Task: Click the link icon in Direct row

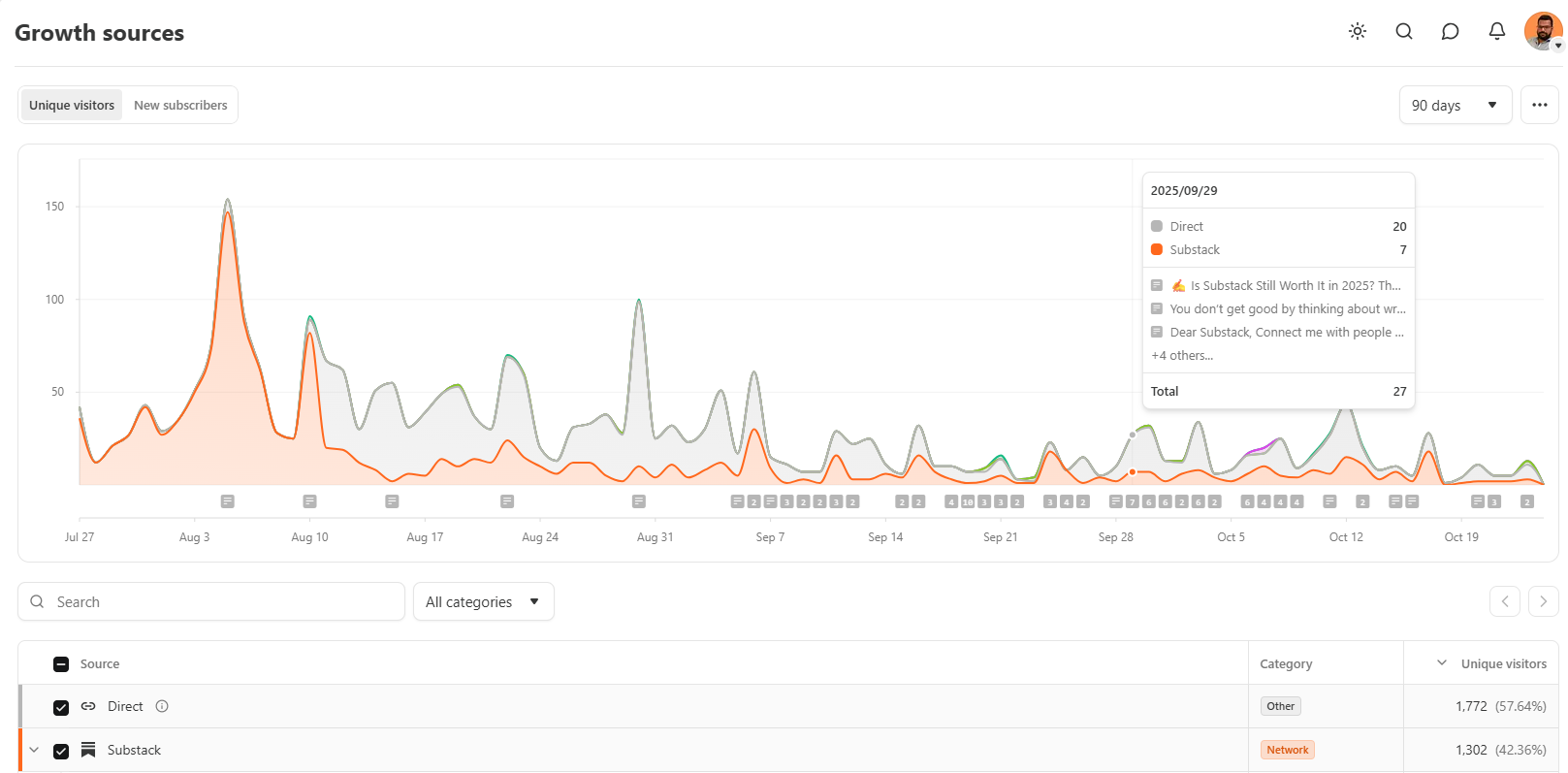Action: [x=88, y=706]
